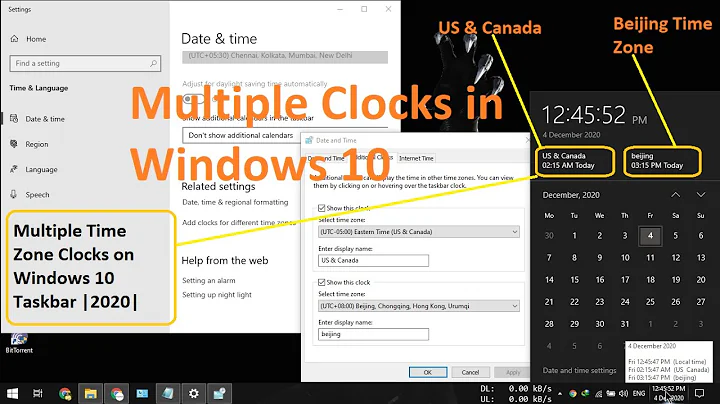The height and width of the screenshot is (404, 720).
Task: Open the notepad-style app on the taskbar
Action: click(168, 393)
